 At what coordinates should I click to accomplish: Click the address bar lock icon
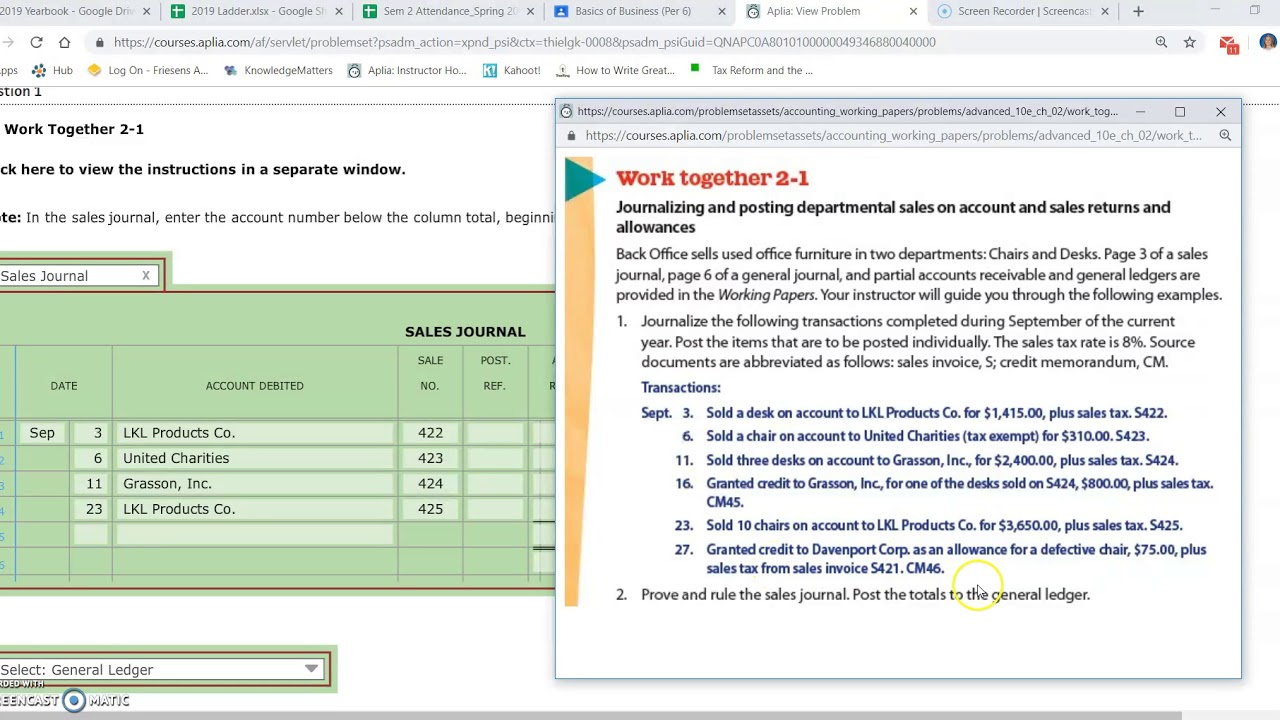tap(99, 42)
